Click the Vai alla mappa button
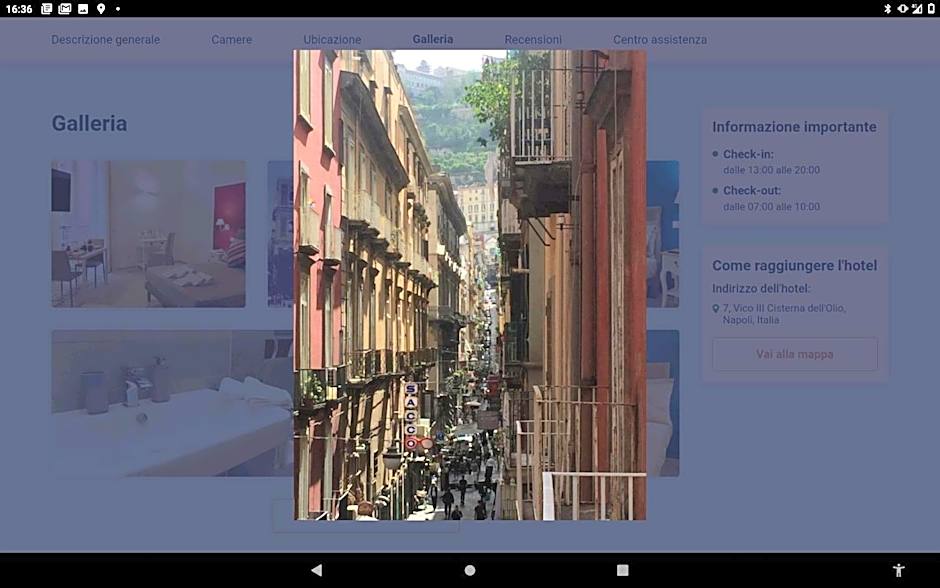The image size is (940, 588). coord(794,354)
